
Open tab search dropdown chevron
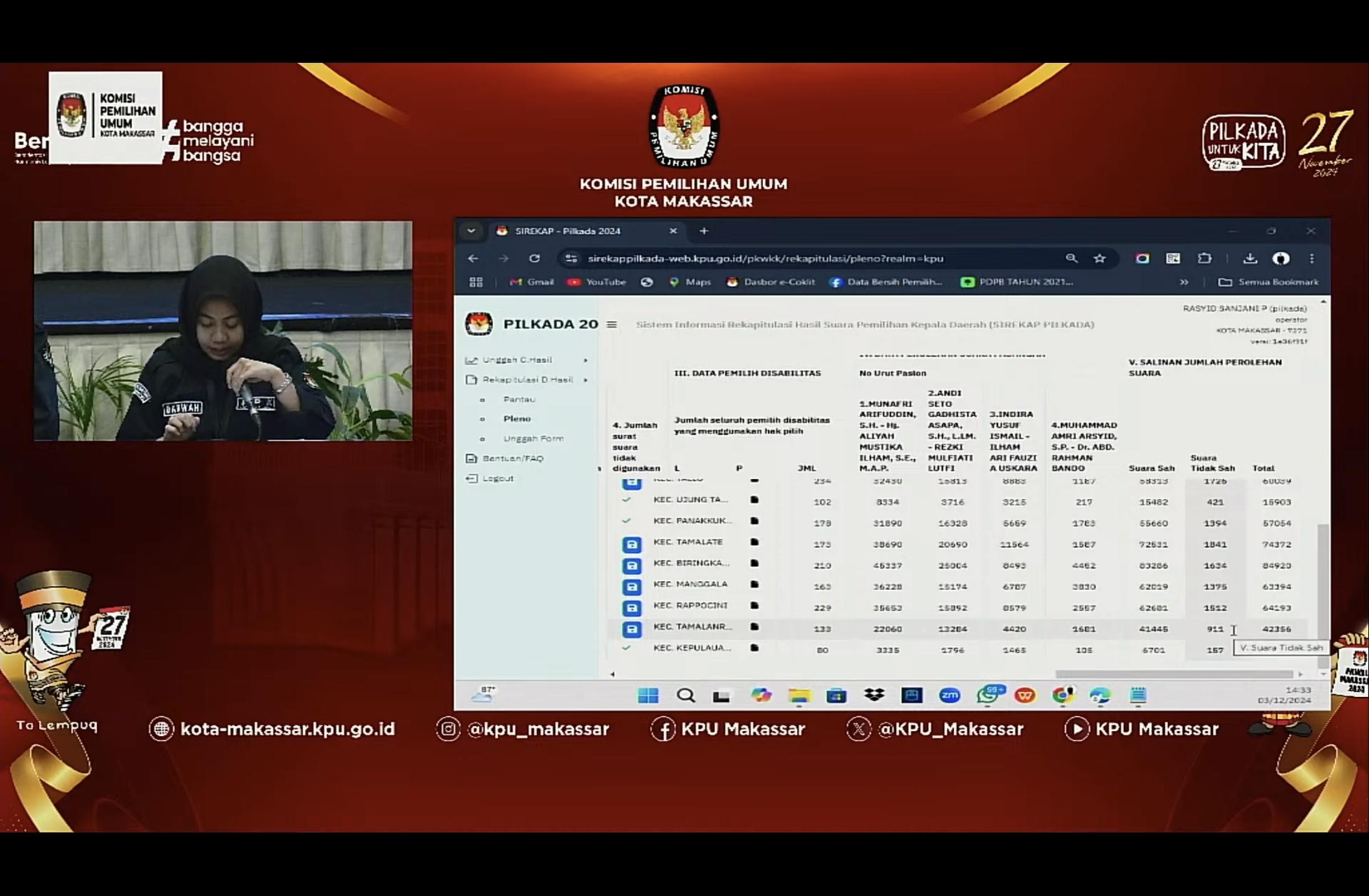[x=471, y=231]
